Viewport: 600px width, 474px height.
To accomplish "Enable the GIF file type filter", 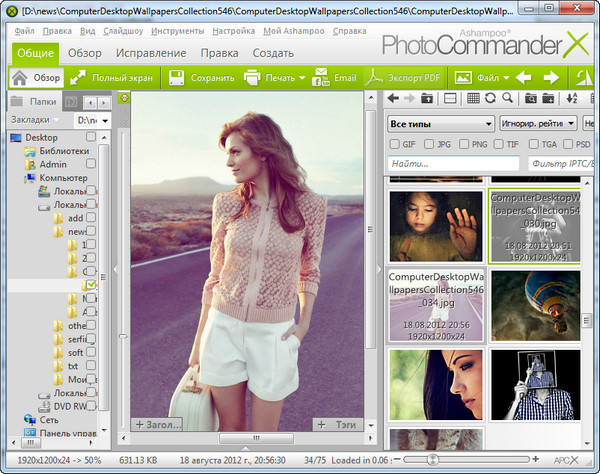I will coord(395,144).
